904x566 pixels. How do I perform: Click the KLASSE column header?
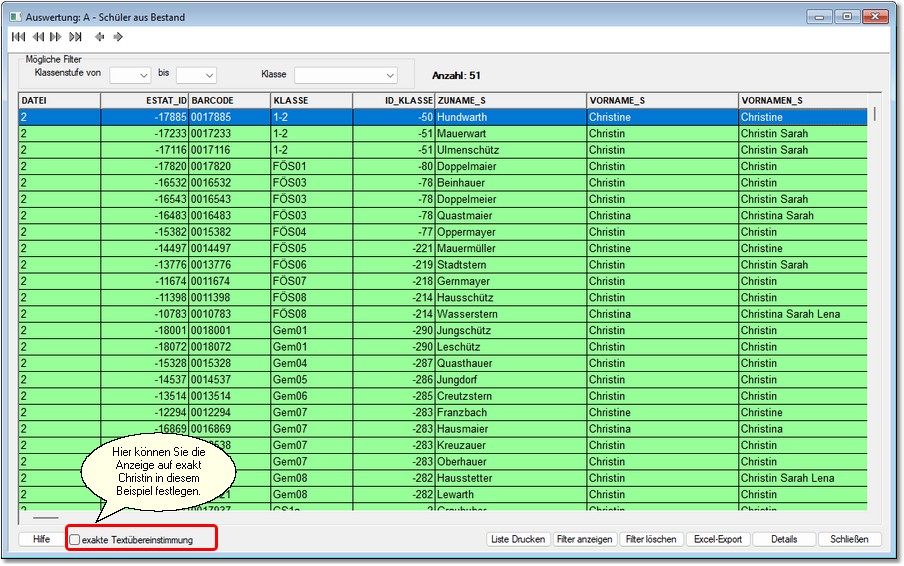coord(311,100)
